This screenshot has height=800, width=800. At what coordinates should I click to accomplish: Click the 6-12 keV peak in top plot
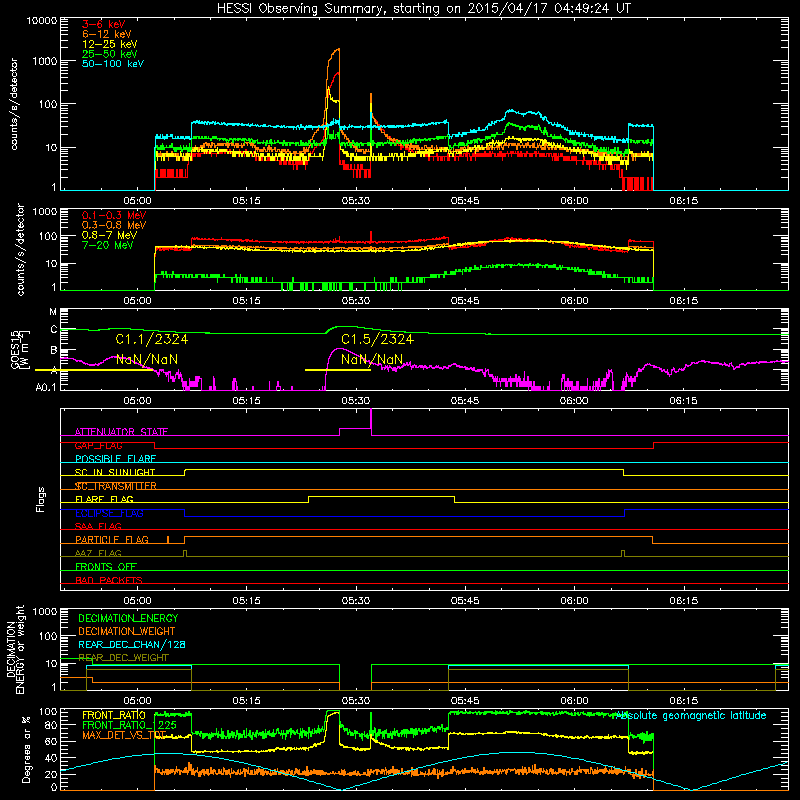[x=337, y=49]
